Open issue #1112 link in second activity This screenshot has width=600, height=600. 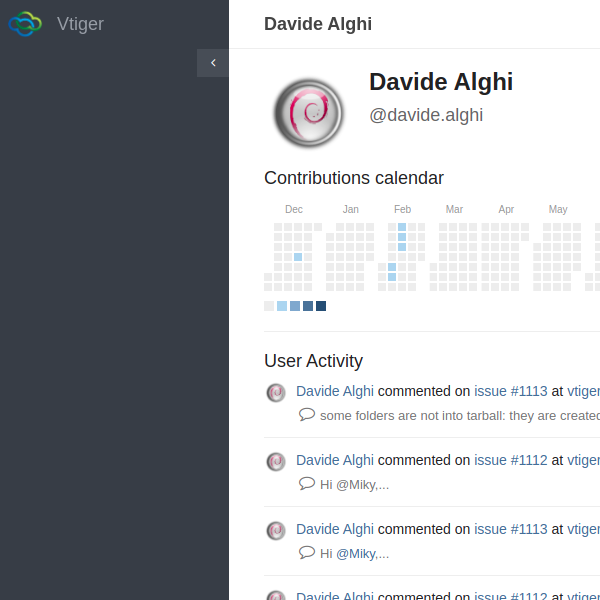(x=511, y=460)
